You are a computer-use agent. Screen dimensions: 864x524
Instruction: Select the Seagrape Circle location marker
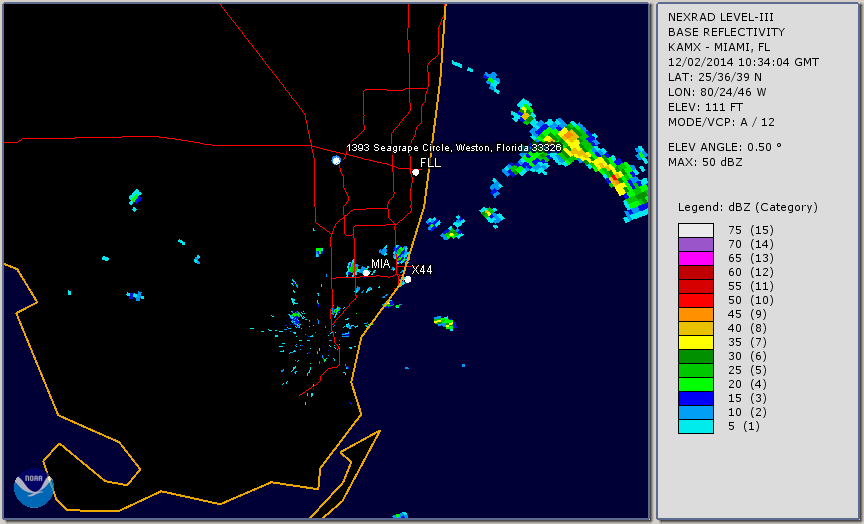pyautogui.click(x=336, y=160)
